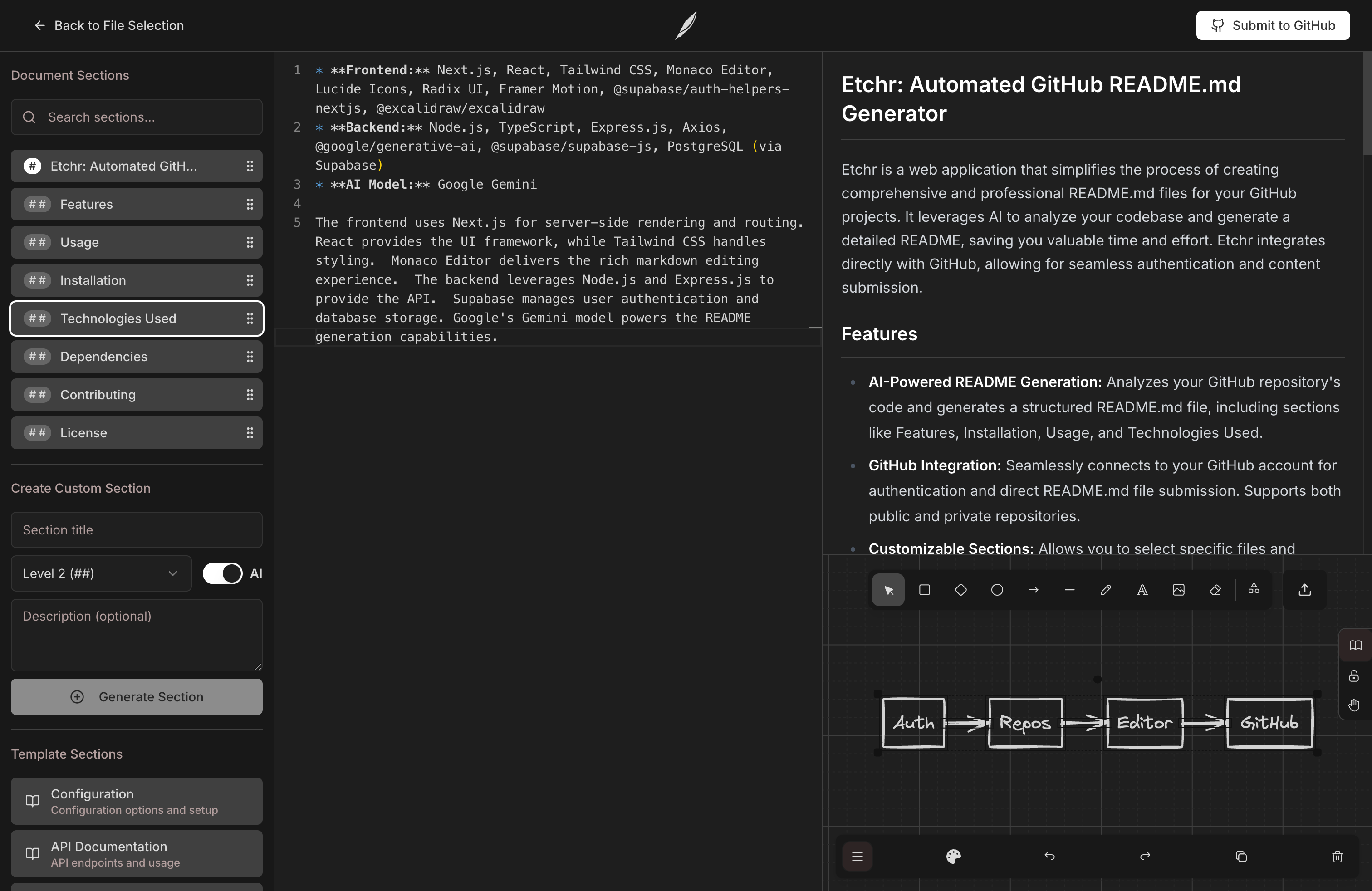Open the Dependencies section
The height and width of the screenshot is (891, 1372).
point(137,357)
